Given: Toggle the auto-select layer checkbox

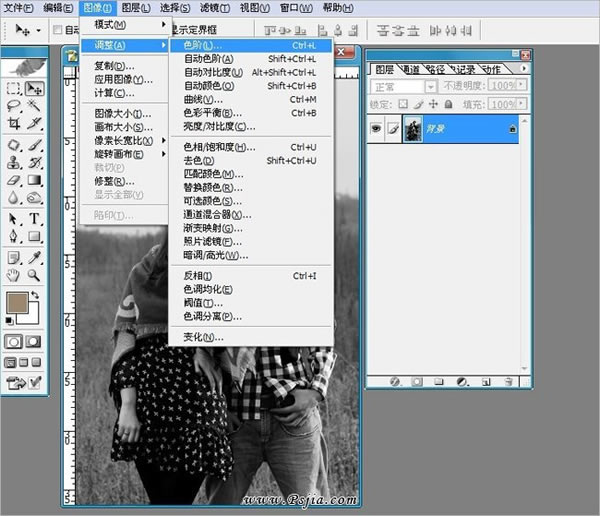Looking at the screenshot, I should 57,29.
